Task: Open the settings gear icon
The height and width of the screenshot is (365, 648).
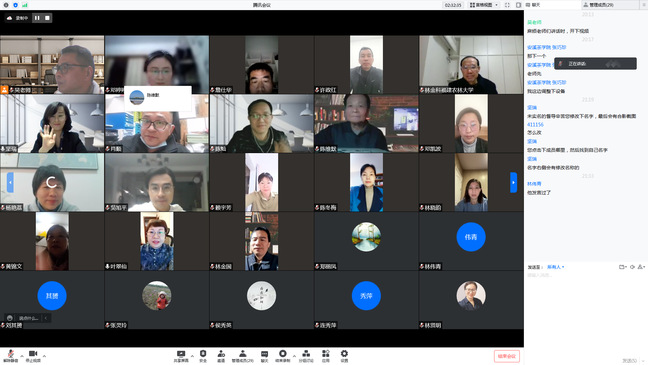Action: [344, 356]
